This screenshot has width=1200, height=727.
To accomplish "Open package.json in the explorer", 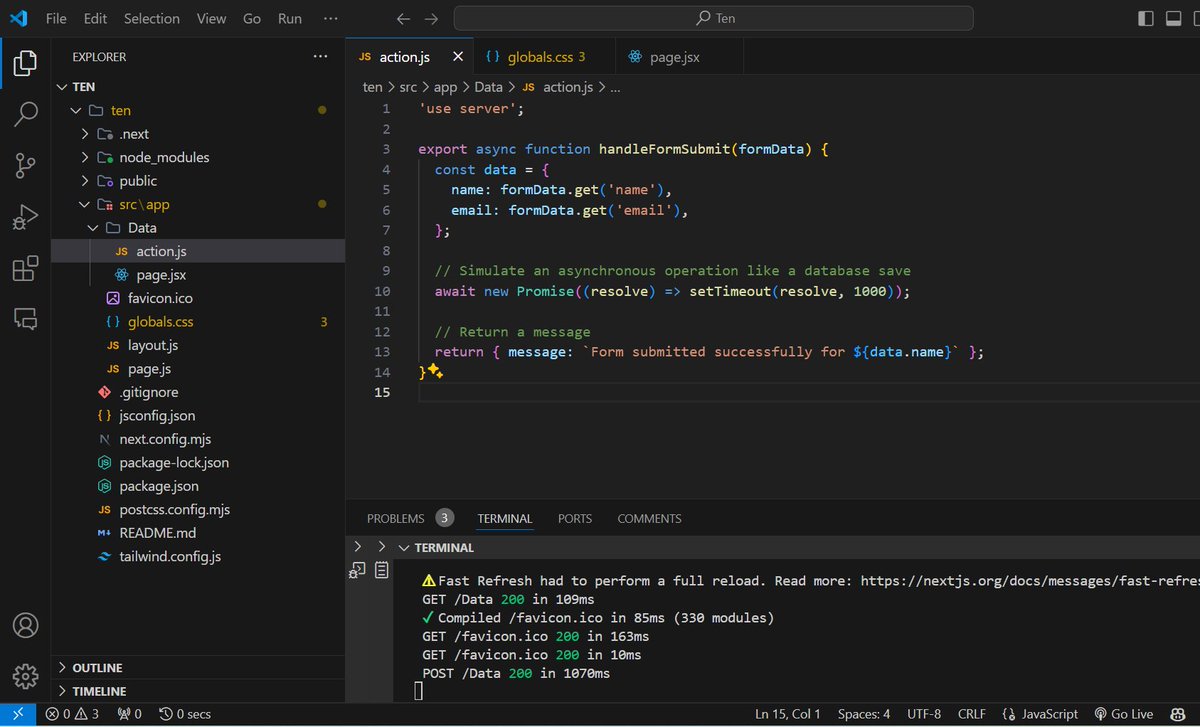I will pyautogui.click(x=159, y=486).
